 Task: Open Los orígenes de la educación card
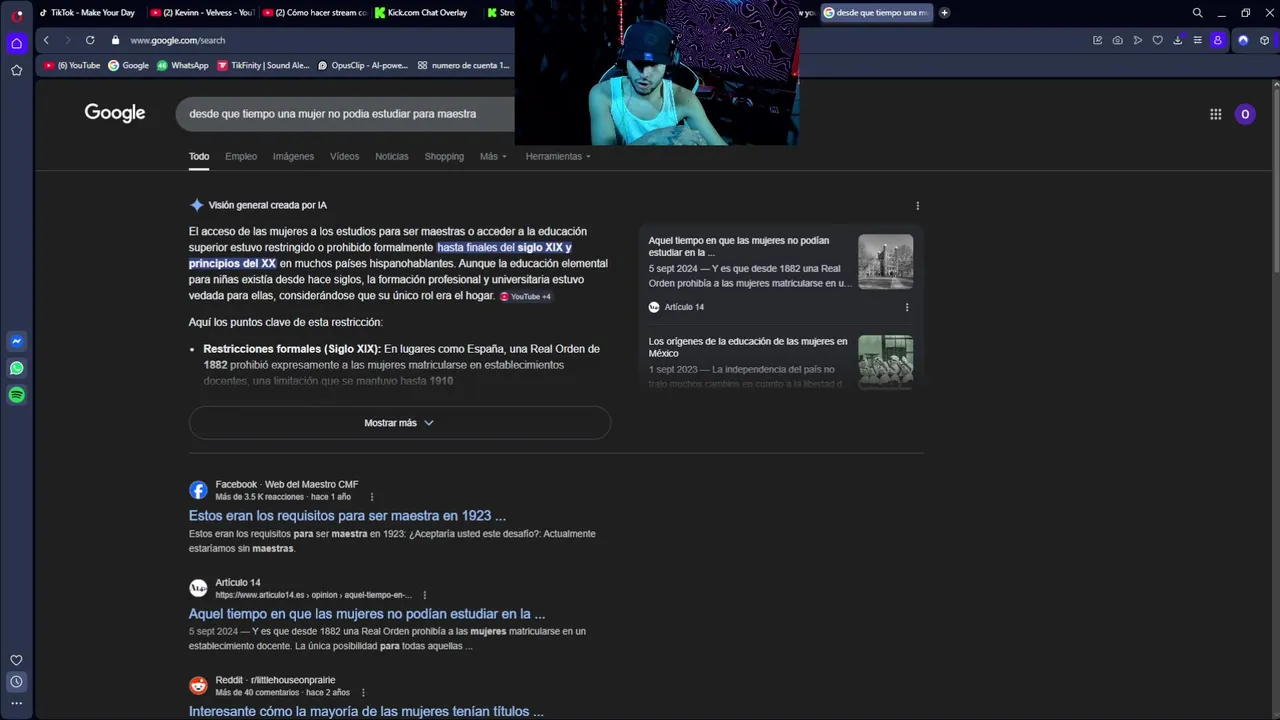(x=748, y=347)
